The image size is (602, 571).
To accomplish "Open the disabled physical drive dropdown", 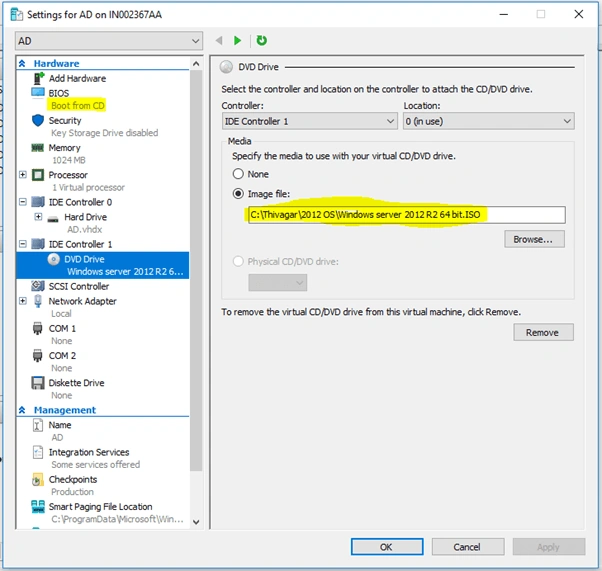I will click(x=277, y=283).
